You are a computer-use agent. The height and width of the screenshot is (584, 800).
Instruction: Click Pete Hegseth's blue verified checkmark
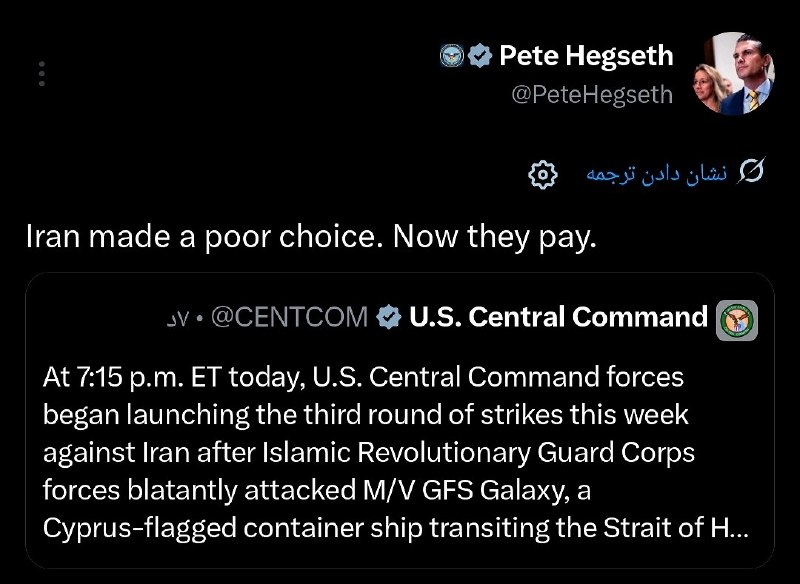pyautogui.click(x=480, y=56)
